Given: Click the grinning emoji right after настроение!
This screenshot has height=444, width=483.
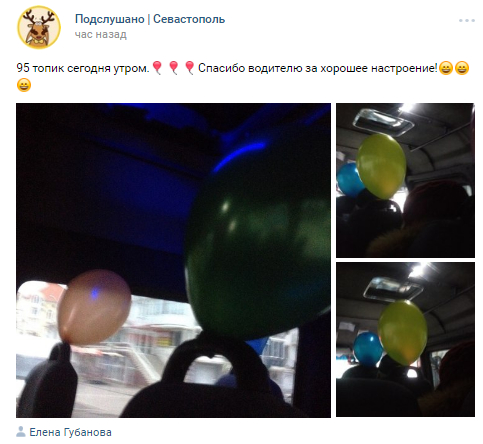Looking at the screenshot, I should tap(446, 68).
